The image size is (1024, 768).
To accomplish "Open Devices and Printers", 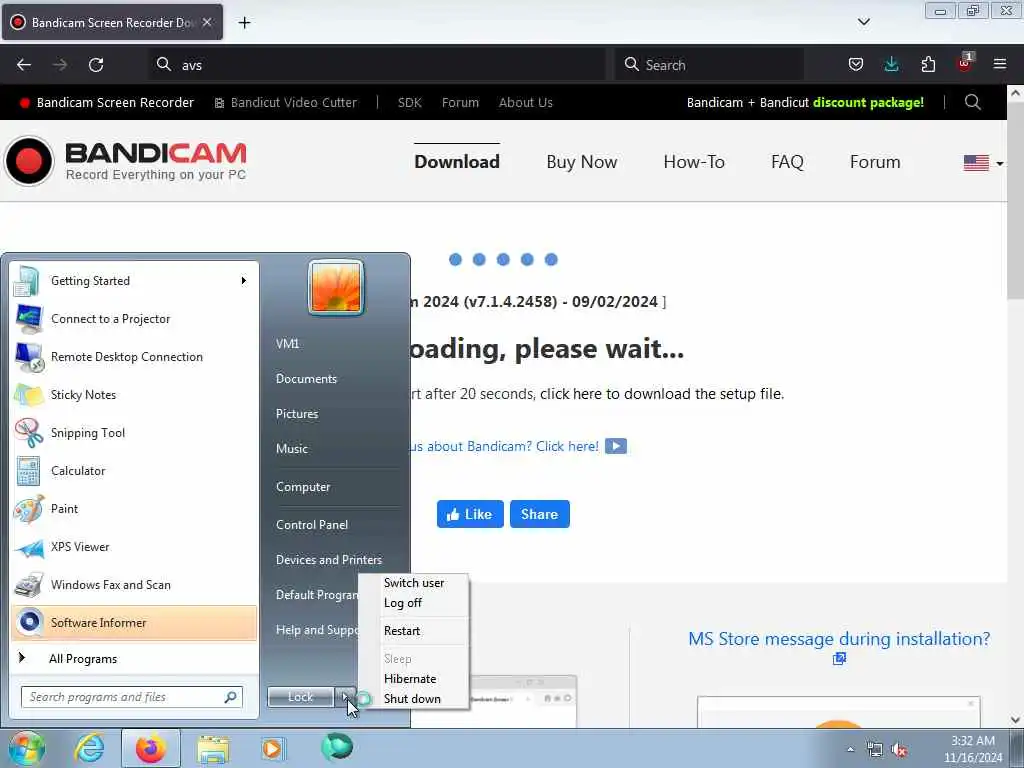I will point(328,560).
